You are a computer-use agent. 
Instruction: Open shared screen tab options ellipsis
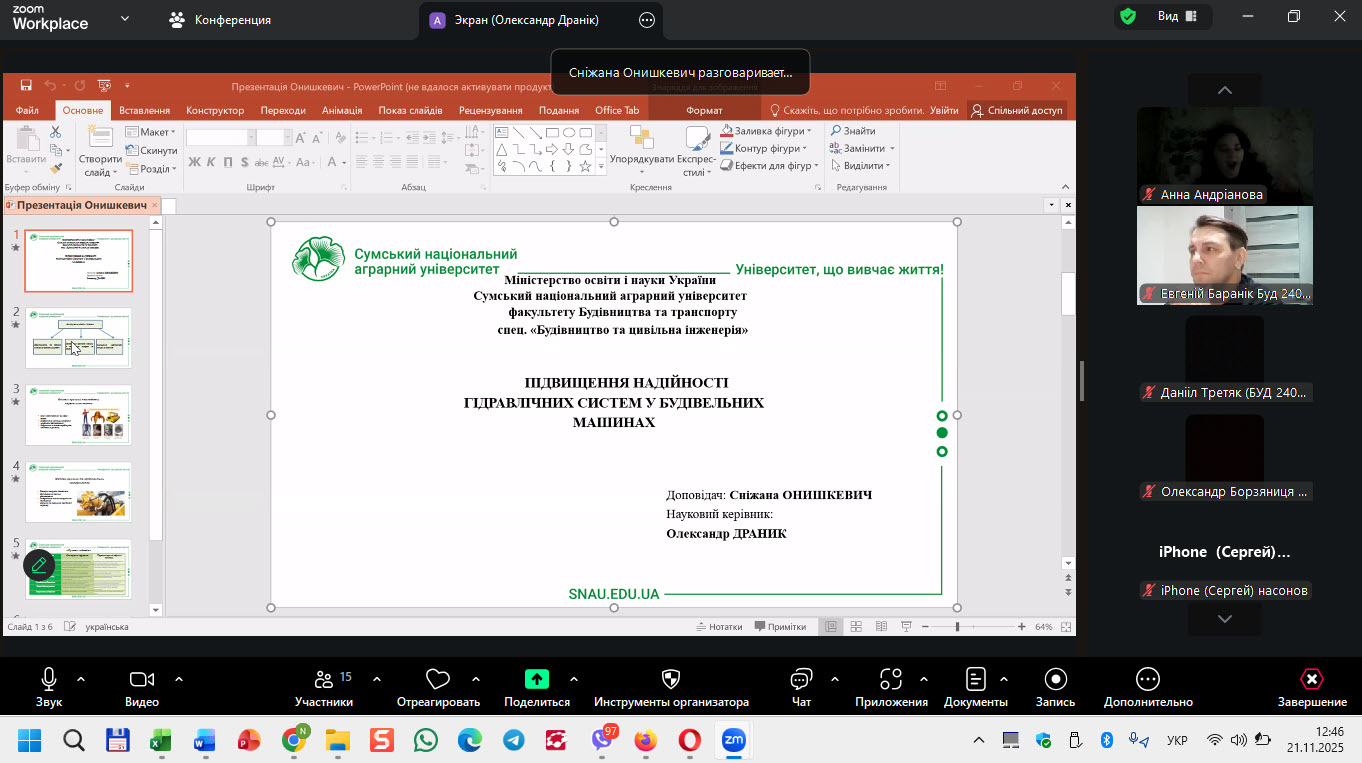pyautogui.click(x=646, y=20)
